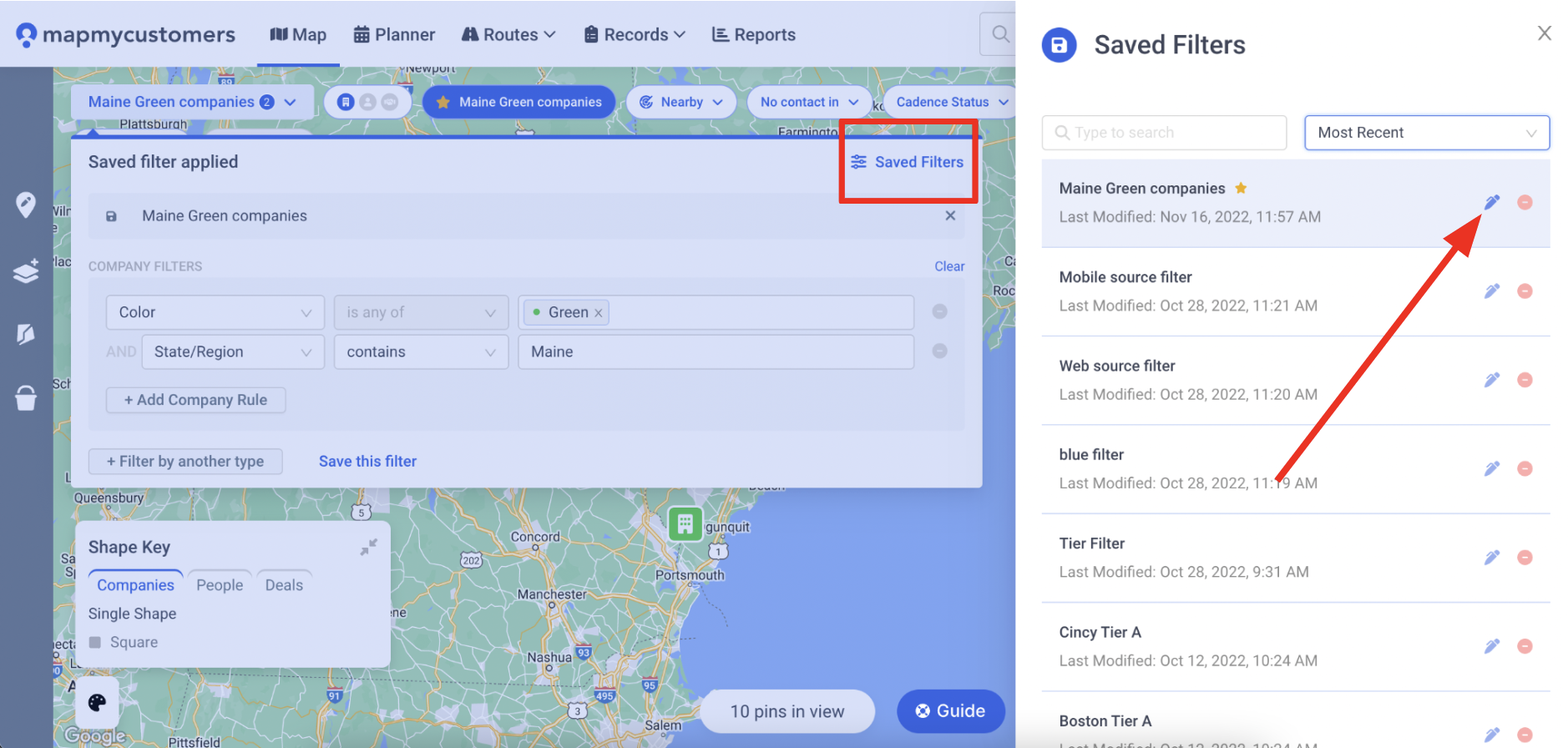Remove applied Maine Green companies saved filter
1568x748 pixels.
[x=950, y=215]
